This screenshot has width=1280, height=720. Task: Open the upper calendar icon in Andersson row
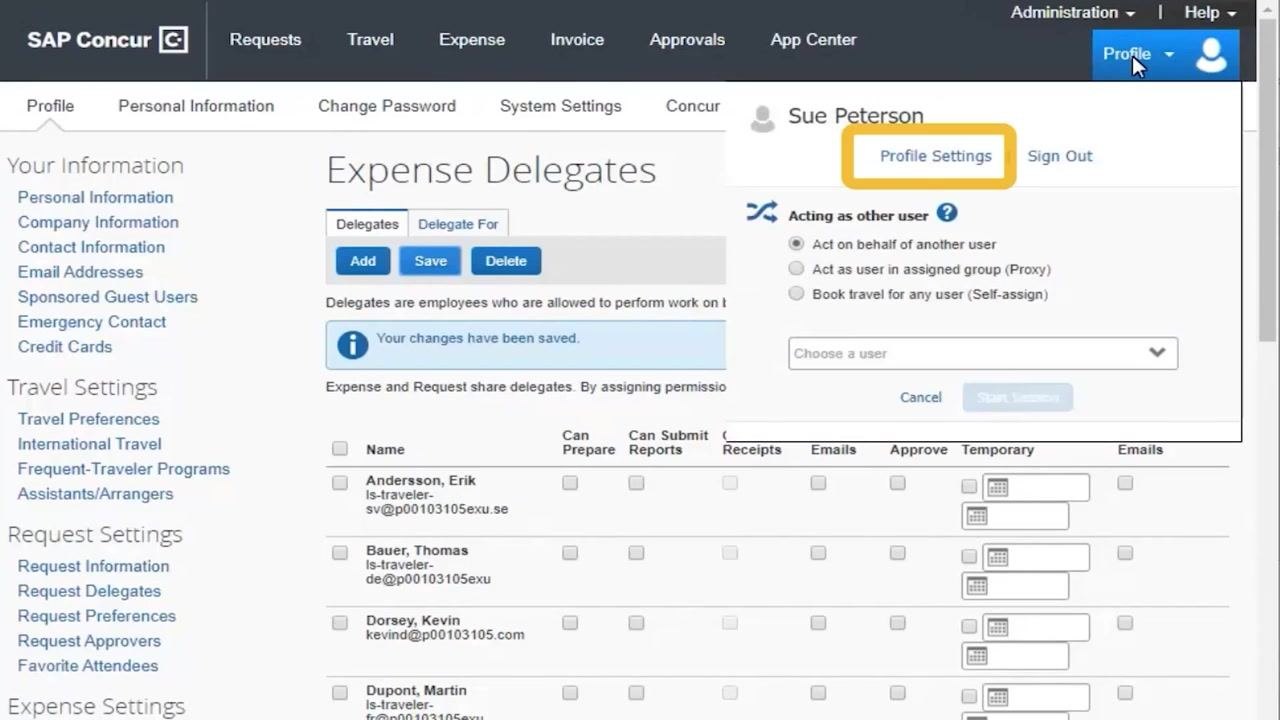click(997, 487)
